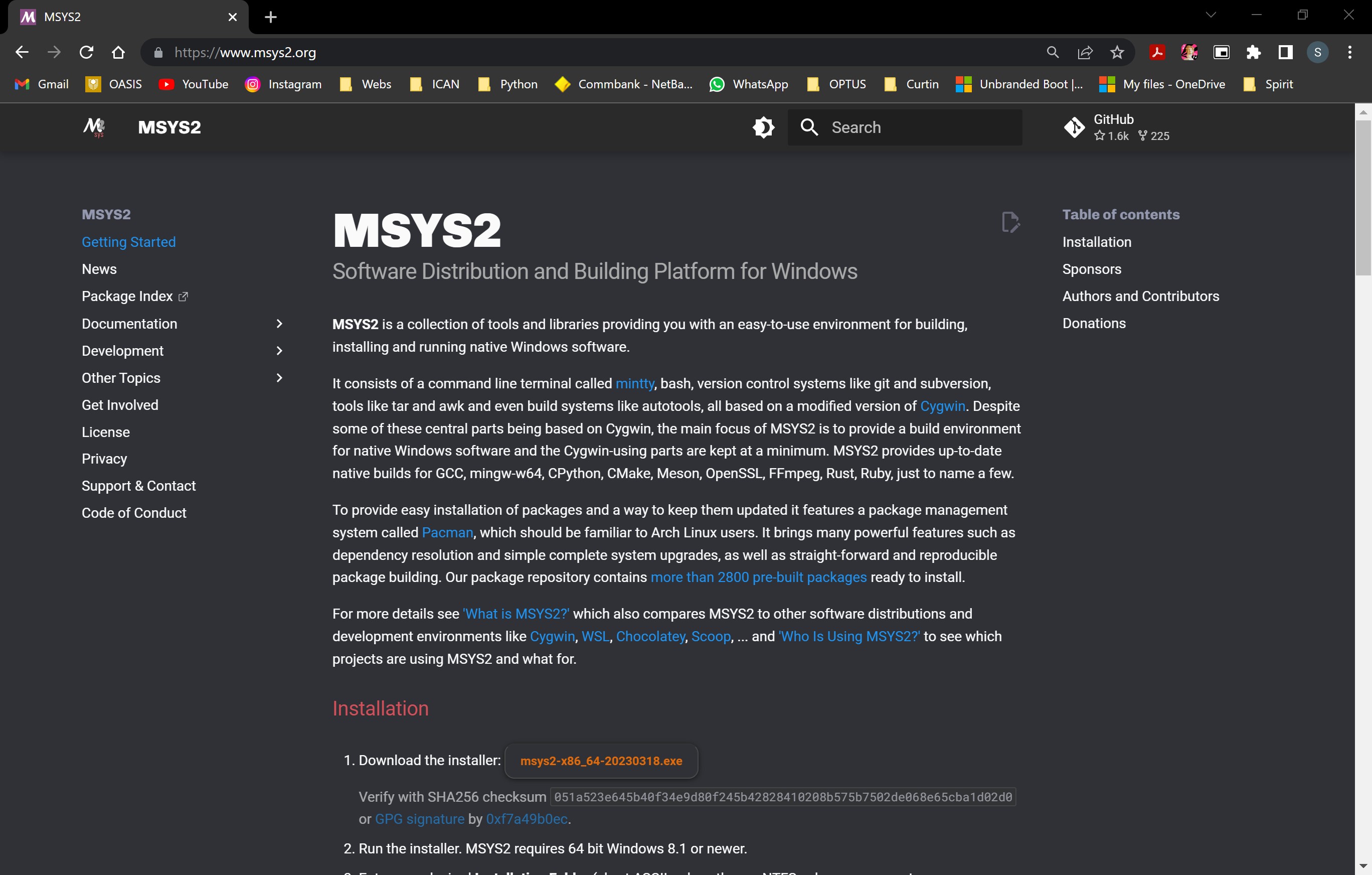Jump to Authors and Contributors section

pyautogui.click(x=1140, y=297)
